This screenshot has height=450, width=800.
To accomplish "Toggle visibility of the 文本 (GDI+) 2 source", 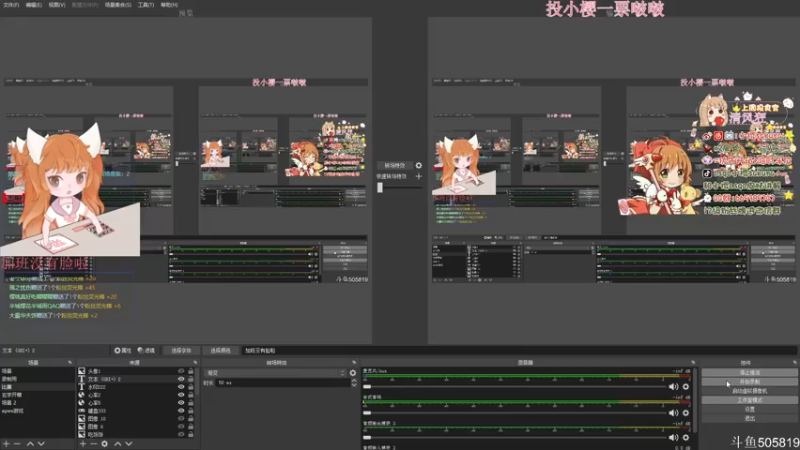I will click(181, 379).
